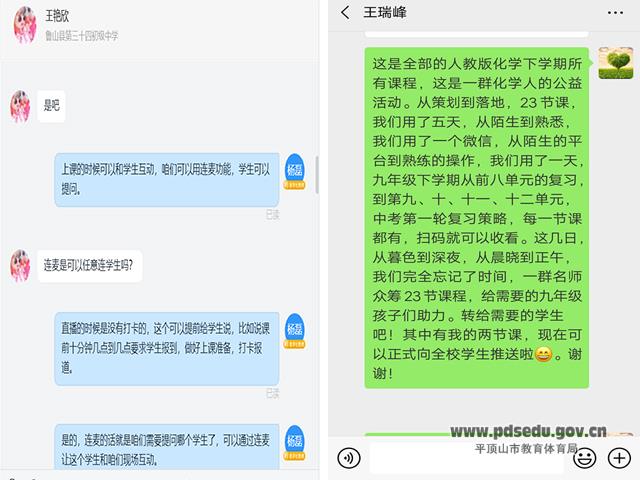Viewport: 640px width, 480px height.
Task: Open the three-dot more options menu
Action: pyautogui.click(x=615, y=13)
